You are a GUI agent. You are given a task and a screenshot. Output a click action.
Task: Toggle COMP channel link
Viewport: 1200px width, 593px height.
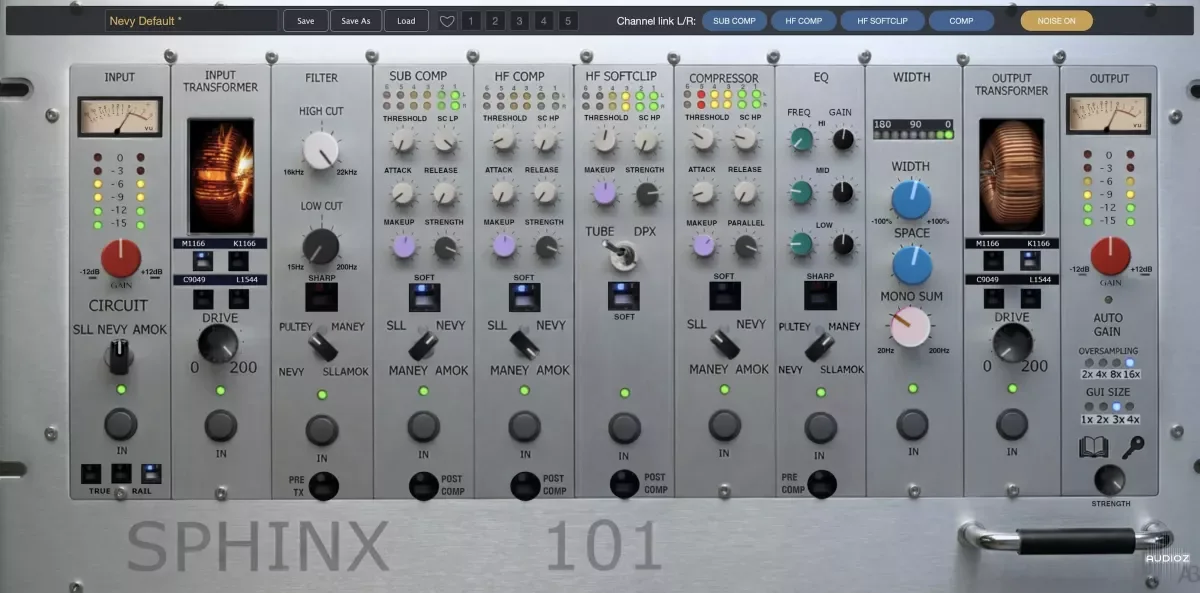coord(961,20)
